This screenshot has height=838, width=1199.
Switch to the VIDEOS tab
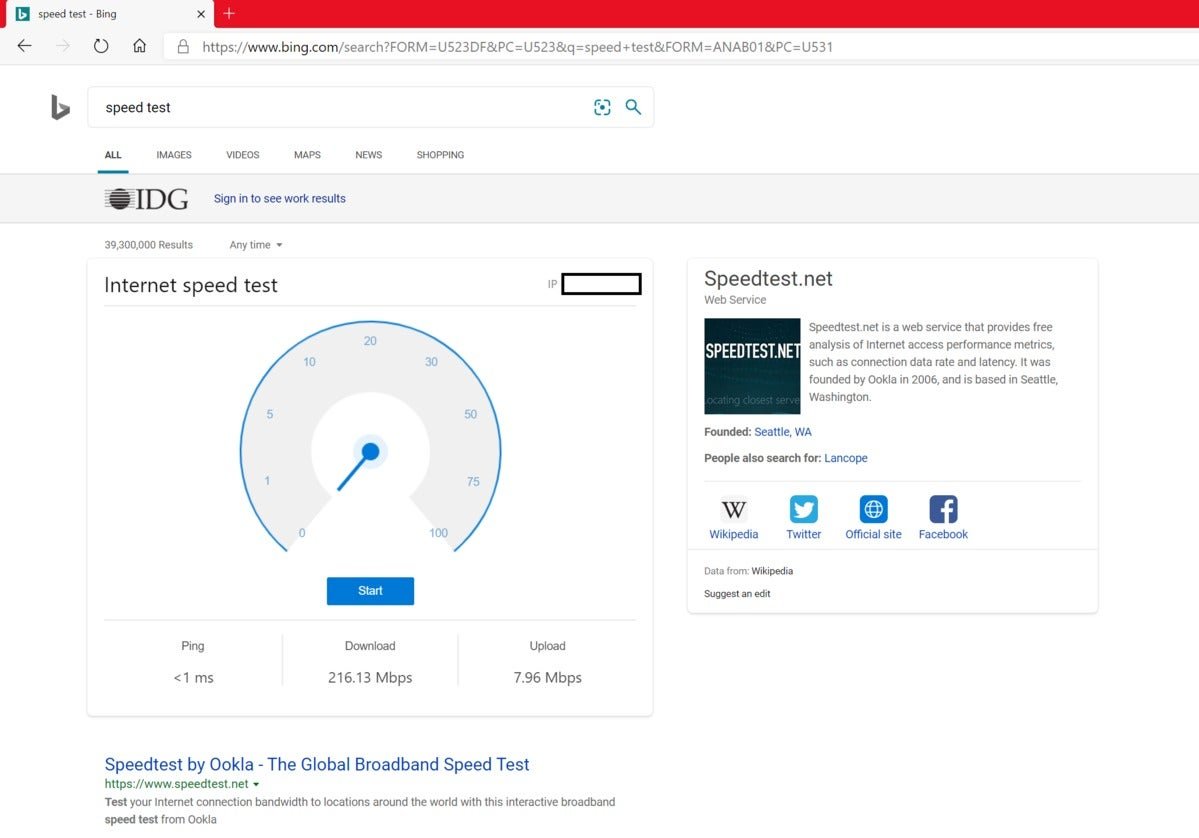[x=242, y=154]
